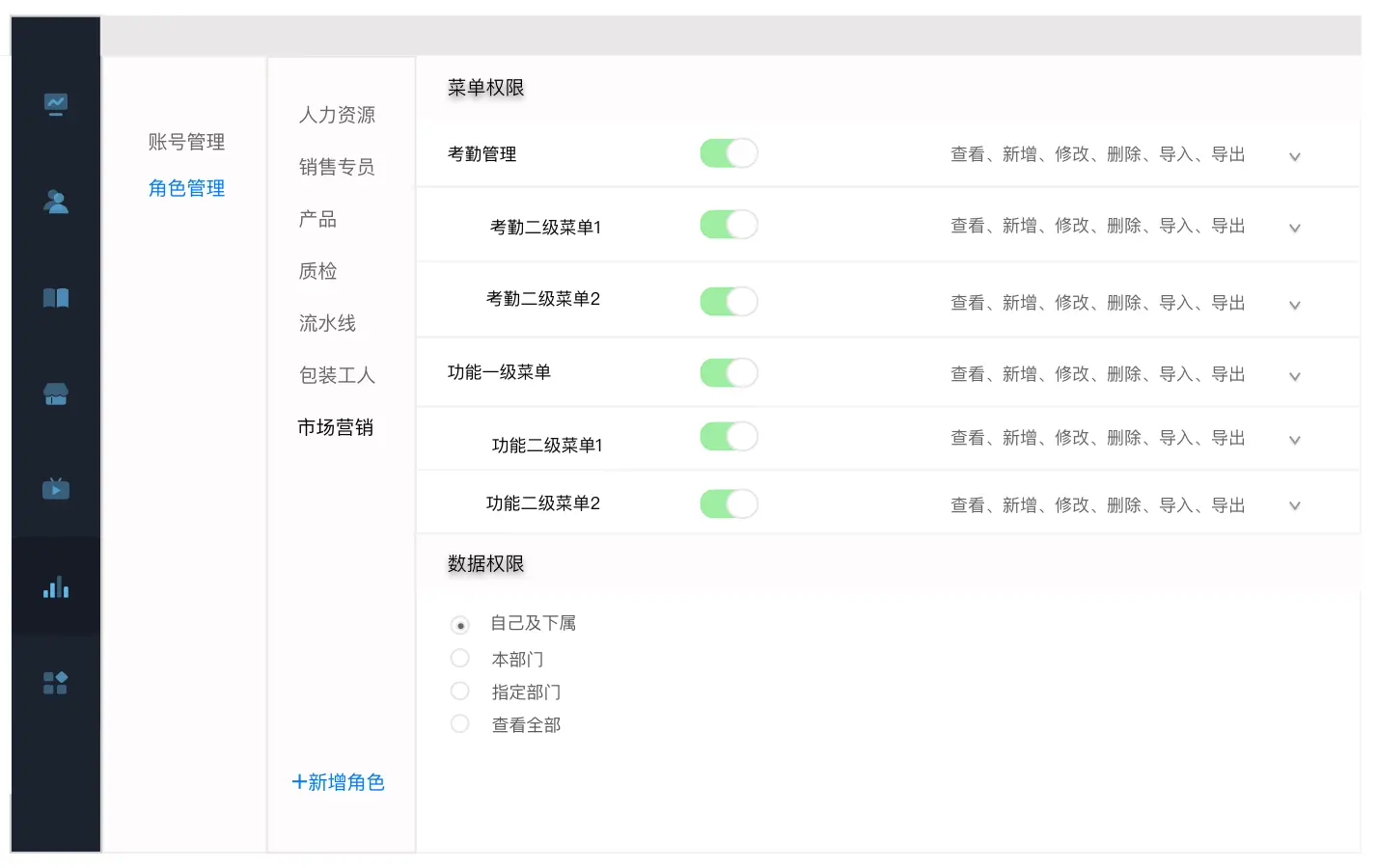Toggle the 功能一级菜单 switch
Viewport: 1376px width, 868px height.
coord(729,373)
